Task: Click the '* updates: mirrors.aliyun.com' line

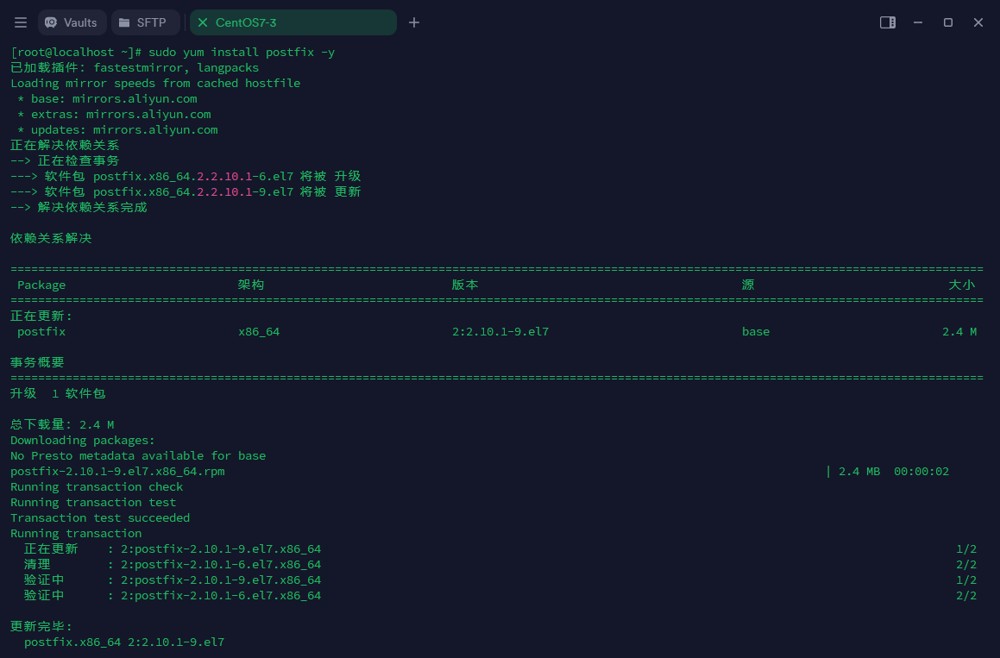Action: click(x=117, y=130)
